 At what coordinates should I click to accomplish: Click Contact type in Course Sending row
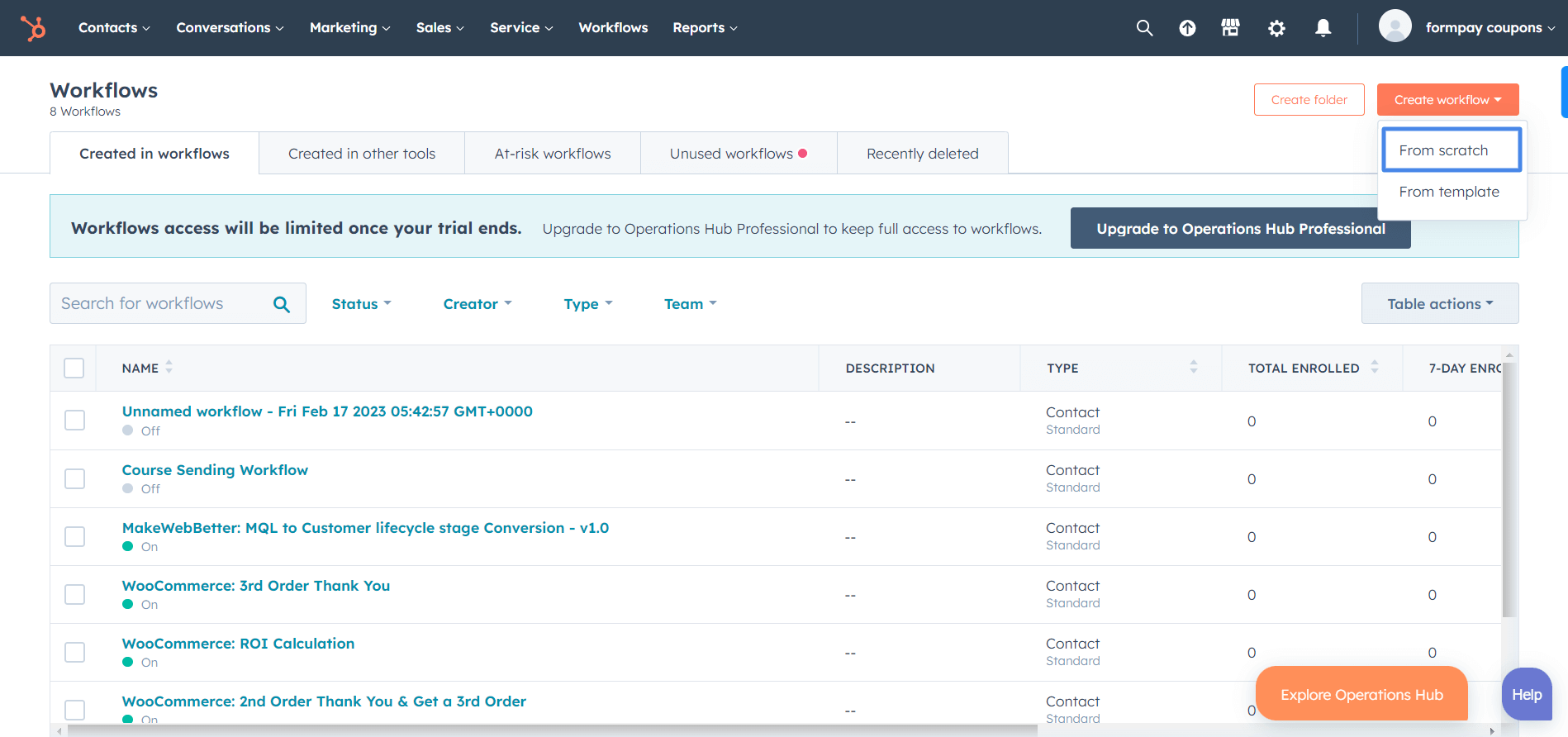pyautogui.click(x=1072, y=470)
